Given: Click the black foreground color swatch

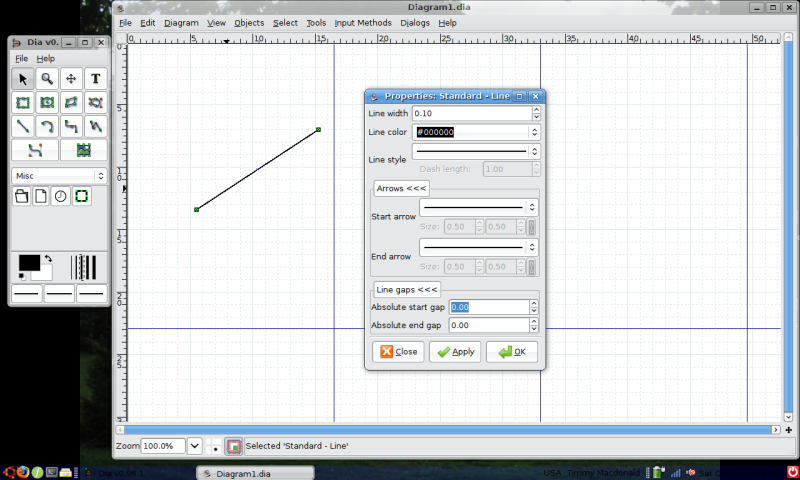Looking at the screenshot, I should (29, 263).
